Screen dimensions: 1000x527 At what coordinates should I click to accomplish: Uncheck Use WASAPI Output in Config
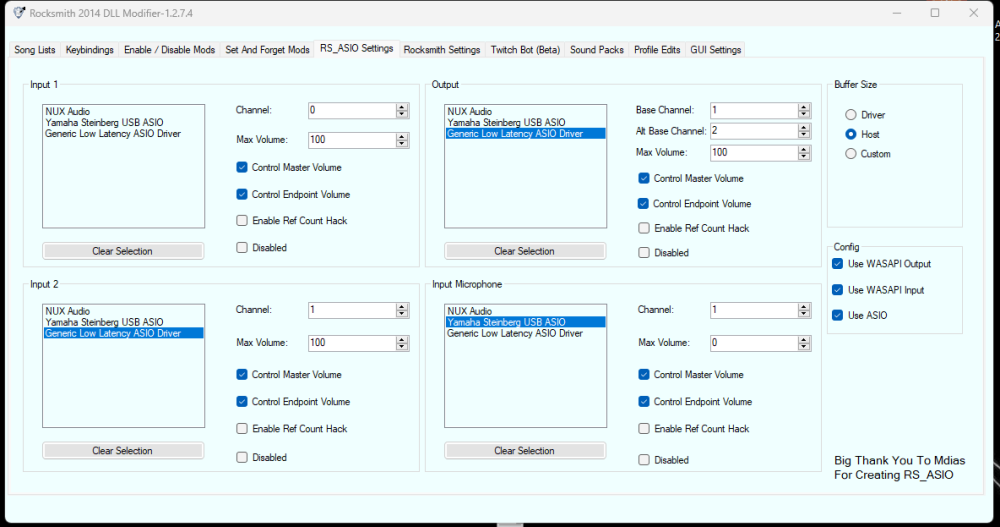click(838, 264)
